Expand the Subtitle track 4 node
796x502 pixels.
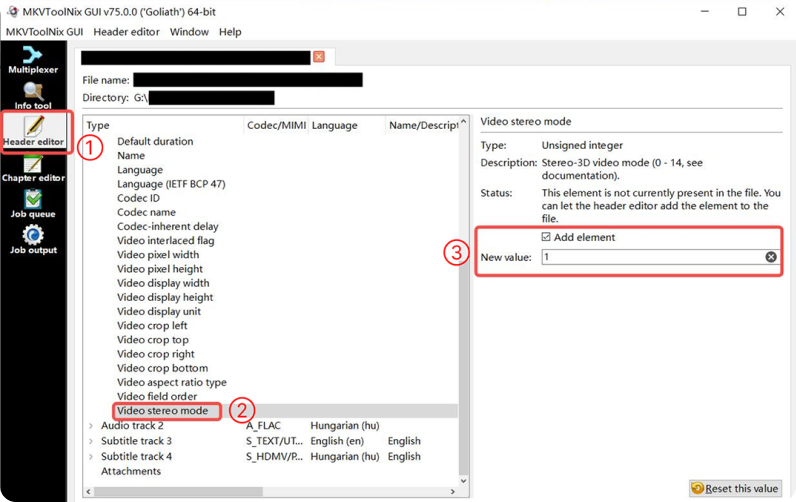click(91, 456)
